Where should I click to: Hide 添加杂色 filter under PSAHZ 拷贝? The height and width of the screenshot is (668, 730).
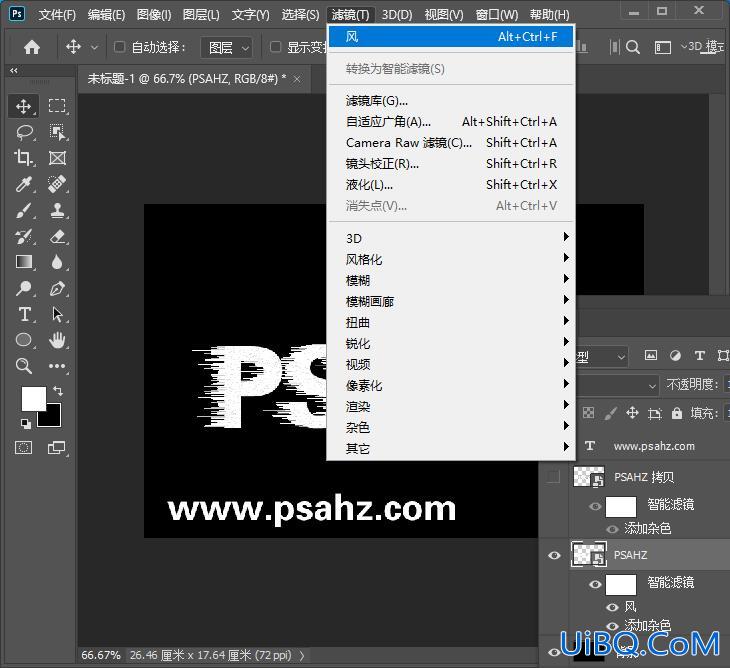[612, 529]
